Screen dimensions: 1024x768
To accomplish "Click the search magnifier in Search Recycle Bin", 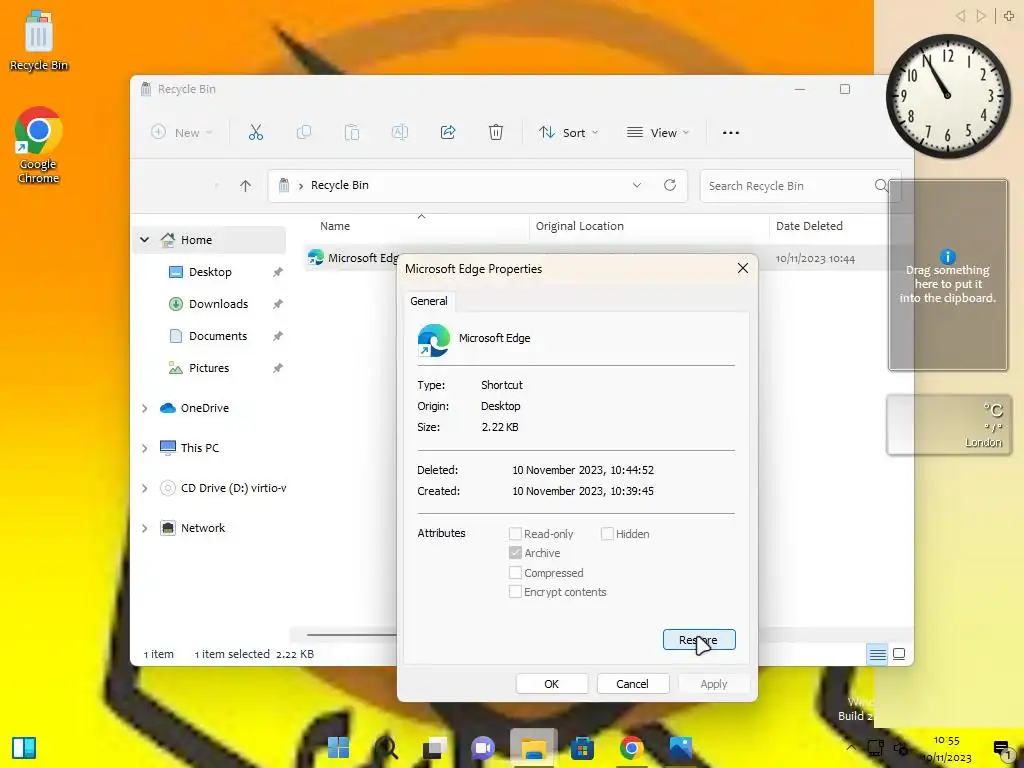I will coord(881,185).
